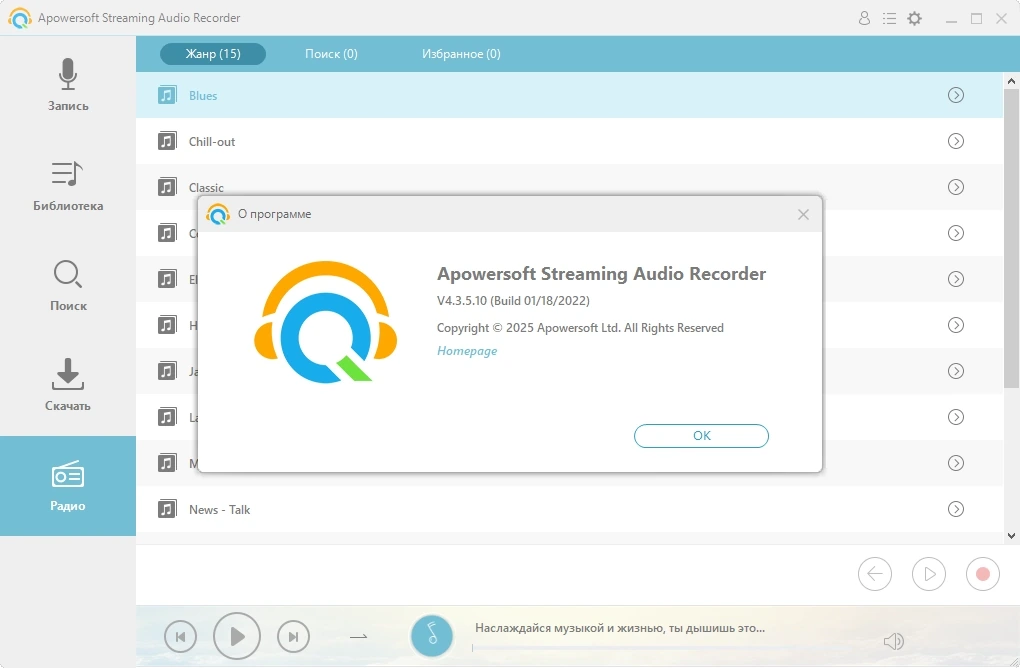Skip to the previous track
The height and width of the screenshot is (668, 1020).
180,637
